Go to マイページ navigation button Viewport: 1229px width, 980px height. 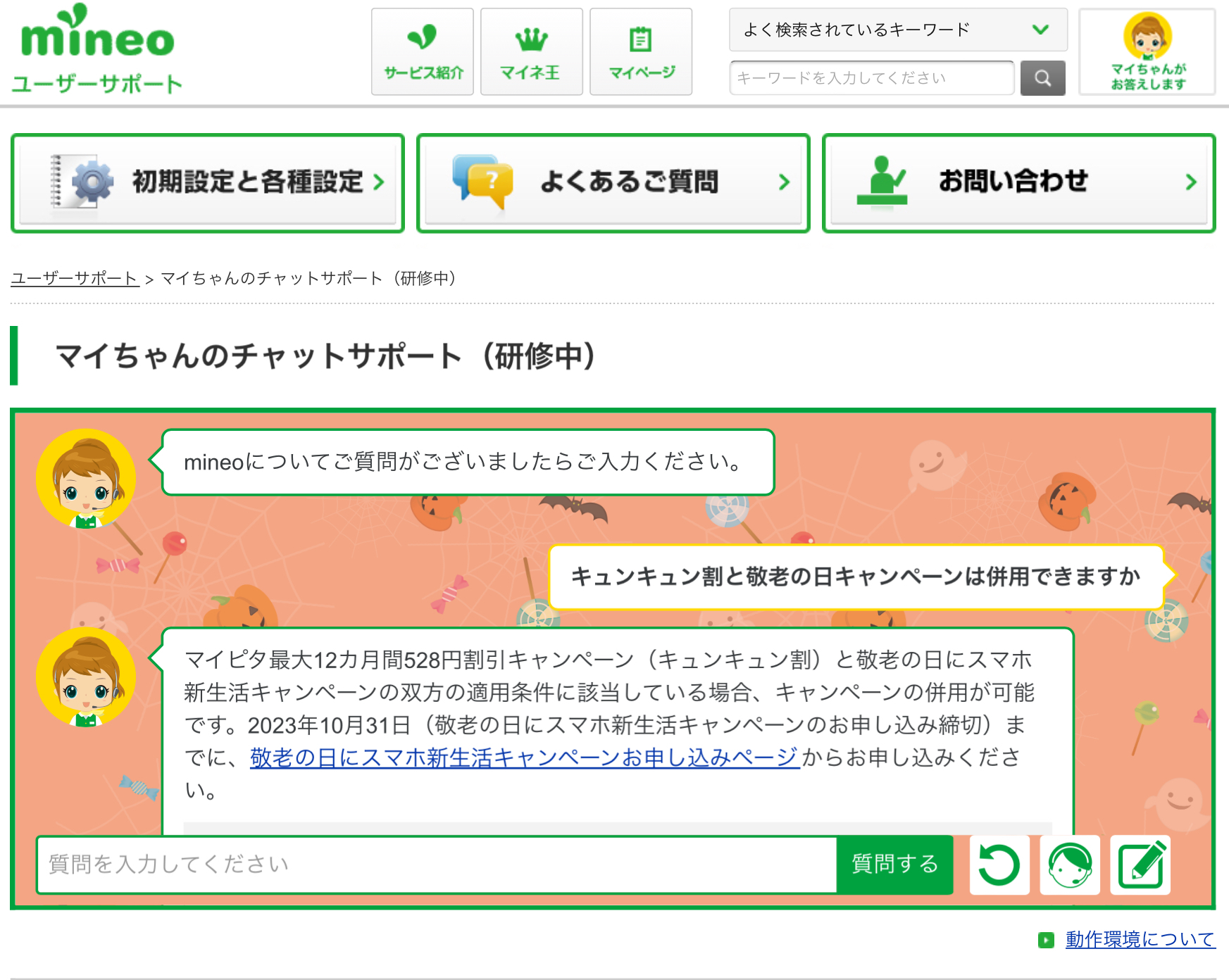pyautogui.click(x=641, y=51)
